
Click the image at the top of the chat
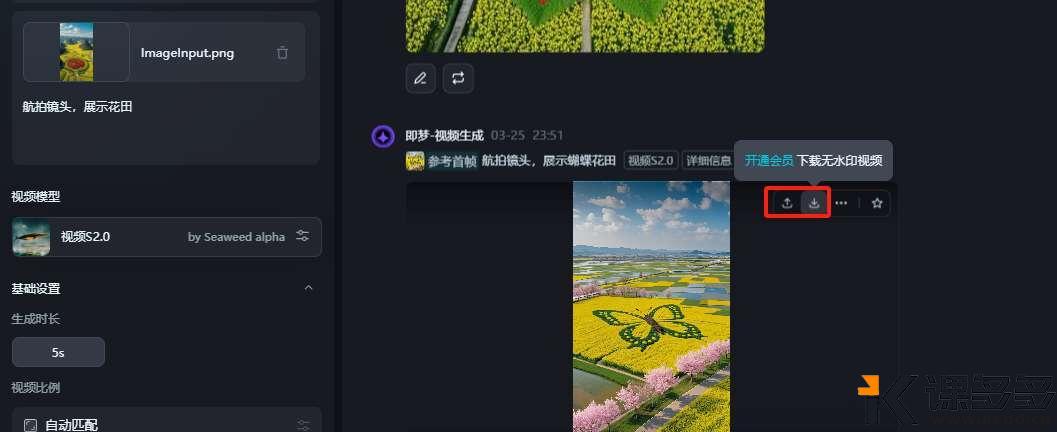[x=585, y=26]
